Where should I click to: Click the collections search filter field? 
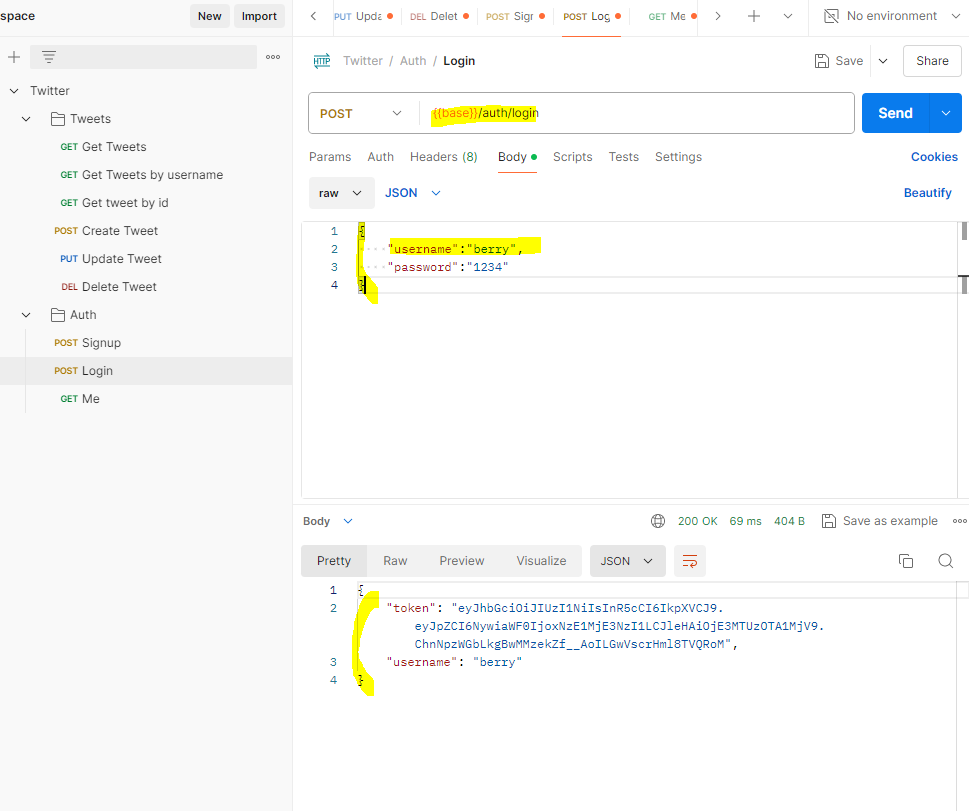[143, 57]
